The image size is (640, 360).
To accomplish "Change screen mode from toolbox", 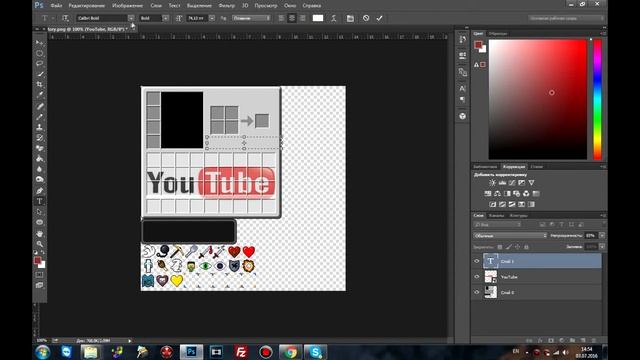I will point(40,285).
